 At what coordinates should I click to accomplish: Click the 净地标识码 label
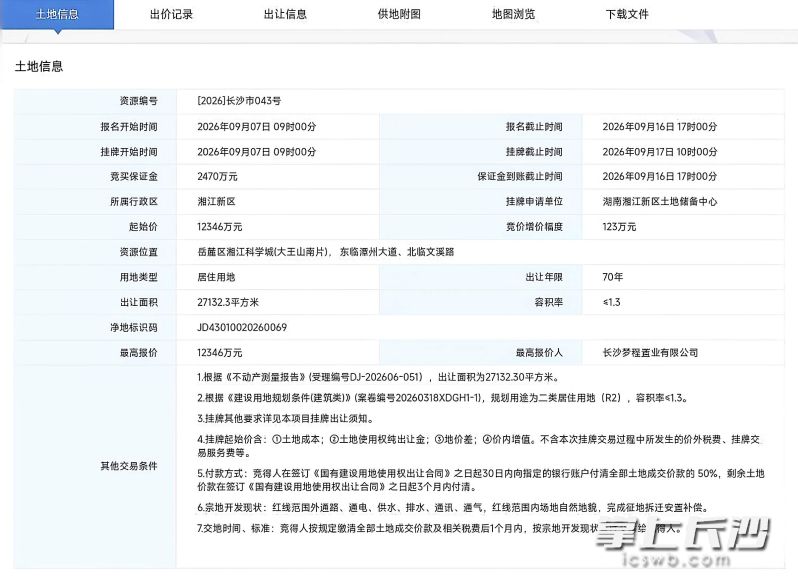[134, 327]
